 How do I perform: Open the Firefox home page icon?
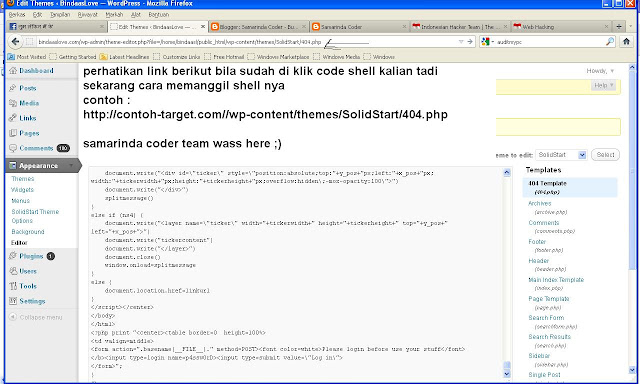coord(626,41)
